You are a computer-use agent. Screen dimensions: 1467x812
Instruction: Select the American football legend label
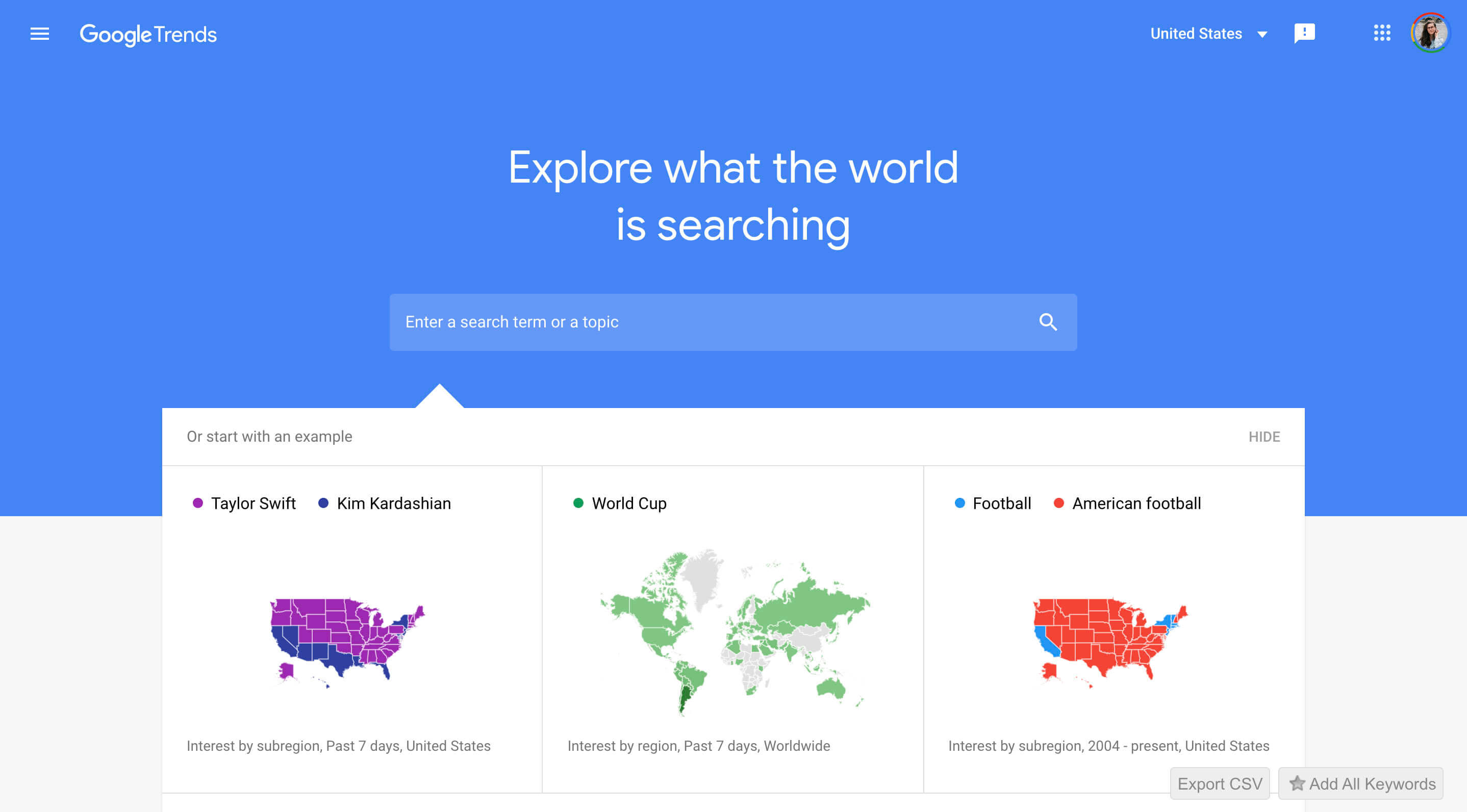[x=1136, y=503]
